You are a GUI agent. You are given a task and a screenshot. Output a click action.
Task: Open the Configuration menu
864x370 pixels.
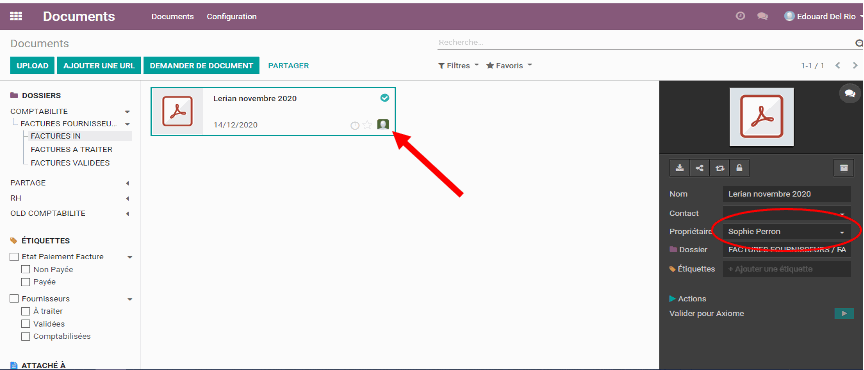(231, 17)
